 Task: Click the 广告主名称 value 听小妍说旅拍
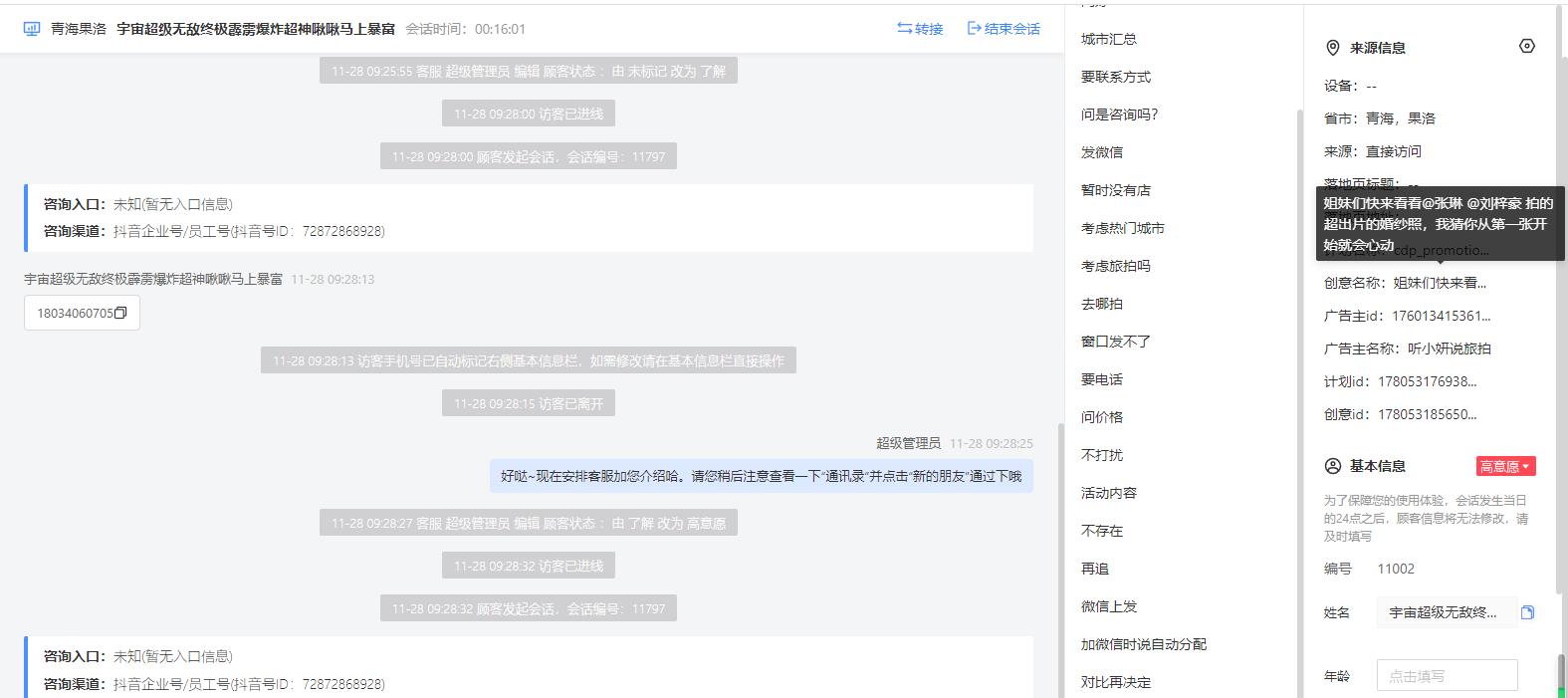click(x=1450, y=349)
